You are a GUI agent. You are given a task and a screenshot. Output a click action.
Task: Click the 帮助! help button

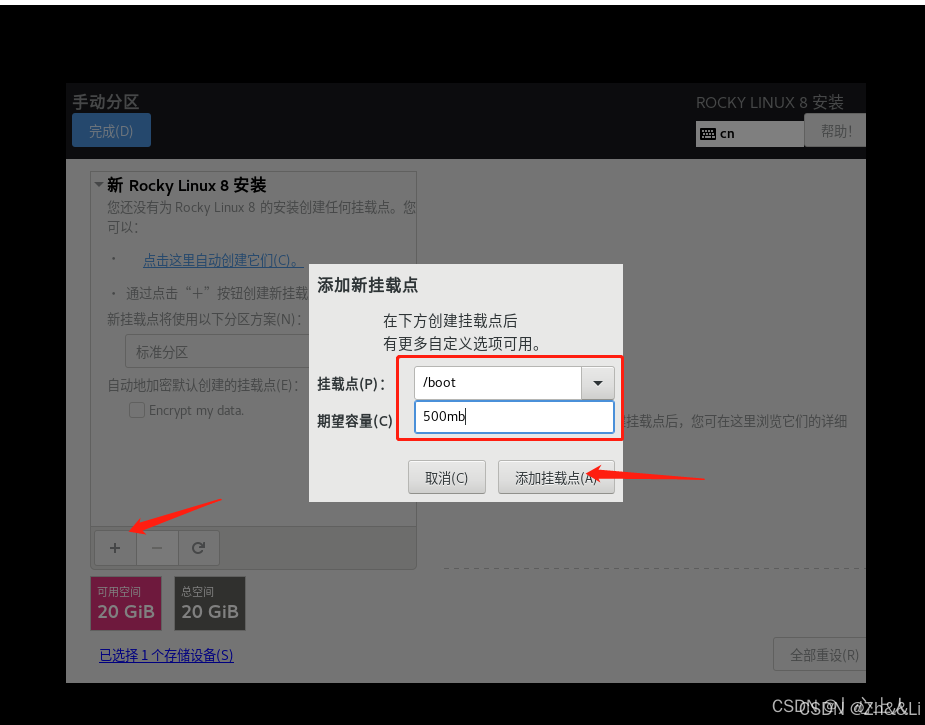[835, 130]
